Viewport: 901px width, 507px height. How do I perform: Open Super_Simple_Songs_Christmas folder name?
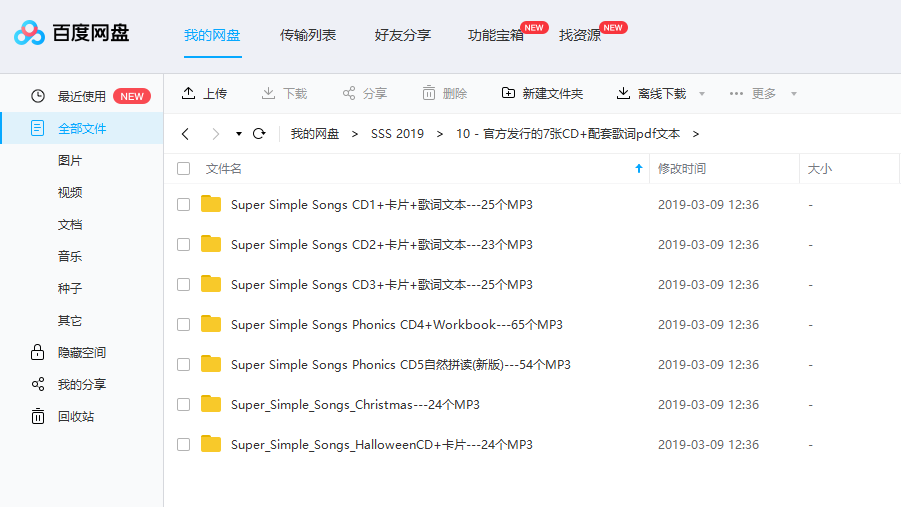[355, 405]
